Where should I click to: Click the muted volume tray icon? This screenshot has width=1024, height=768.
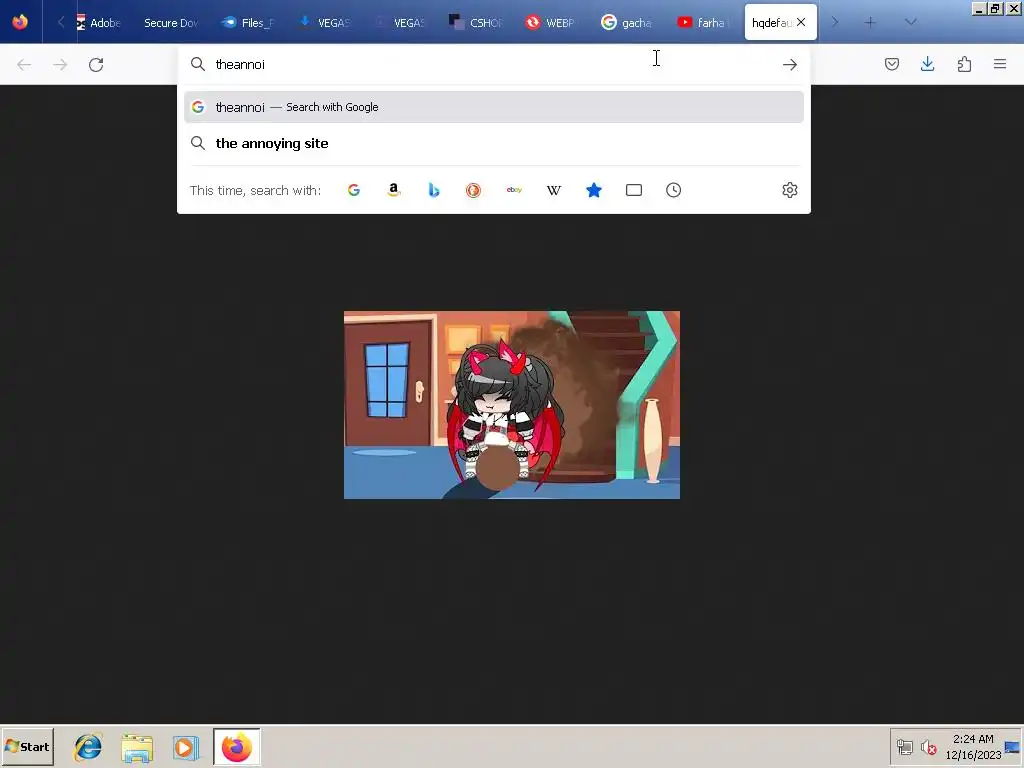tap(928, 746)
